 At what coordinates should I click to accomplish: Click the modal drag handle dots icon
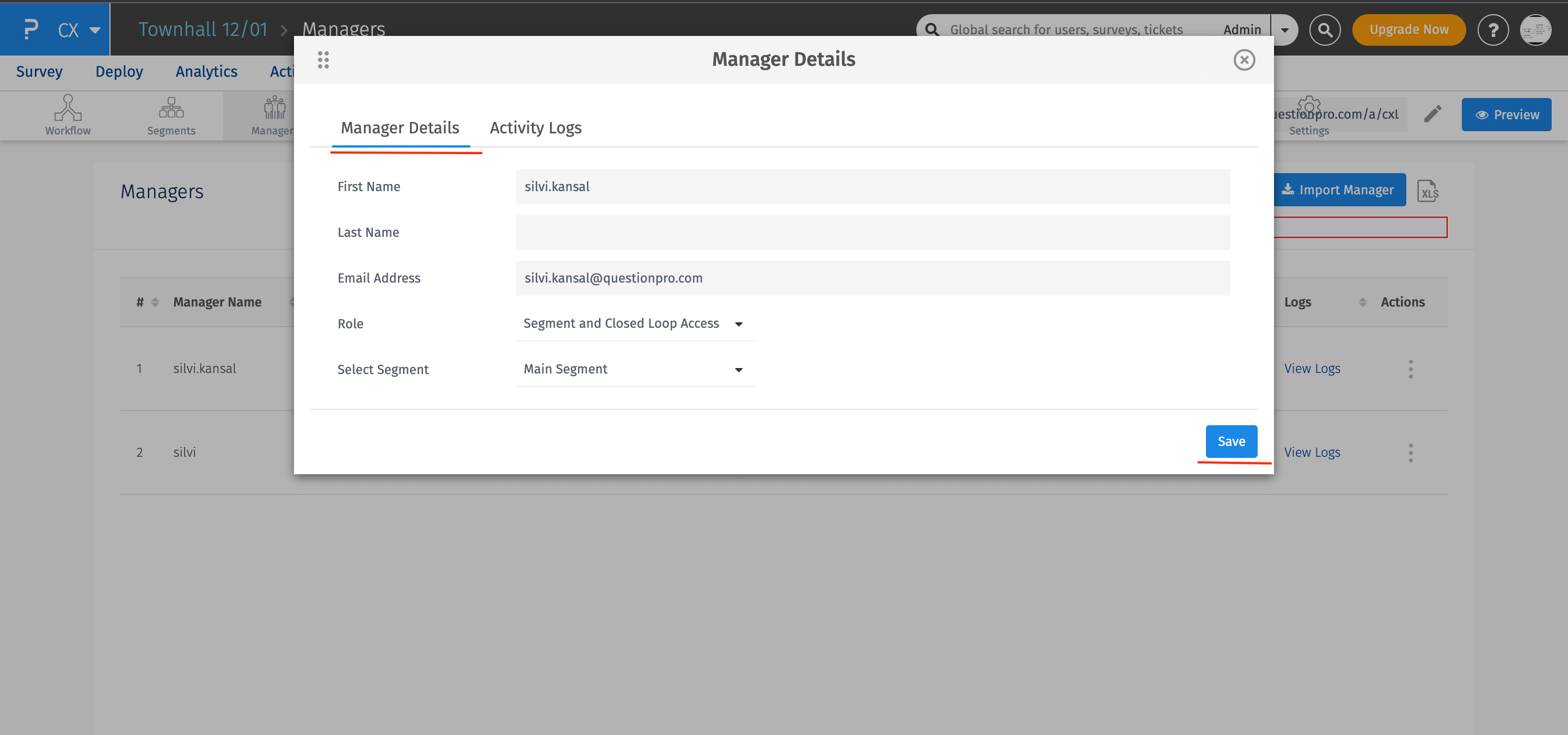click(x=323, y=60)
